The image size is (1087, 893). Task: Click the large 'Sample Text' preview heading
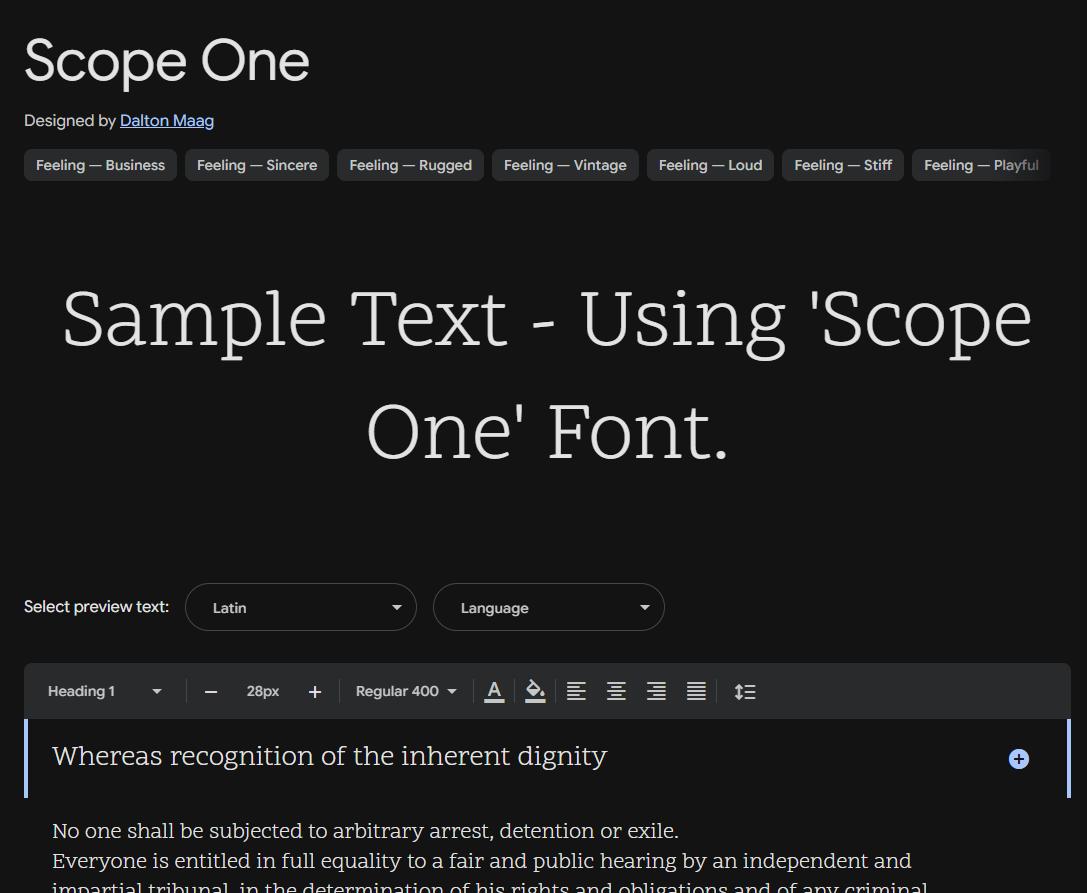click(x=548, y=374)
